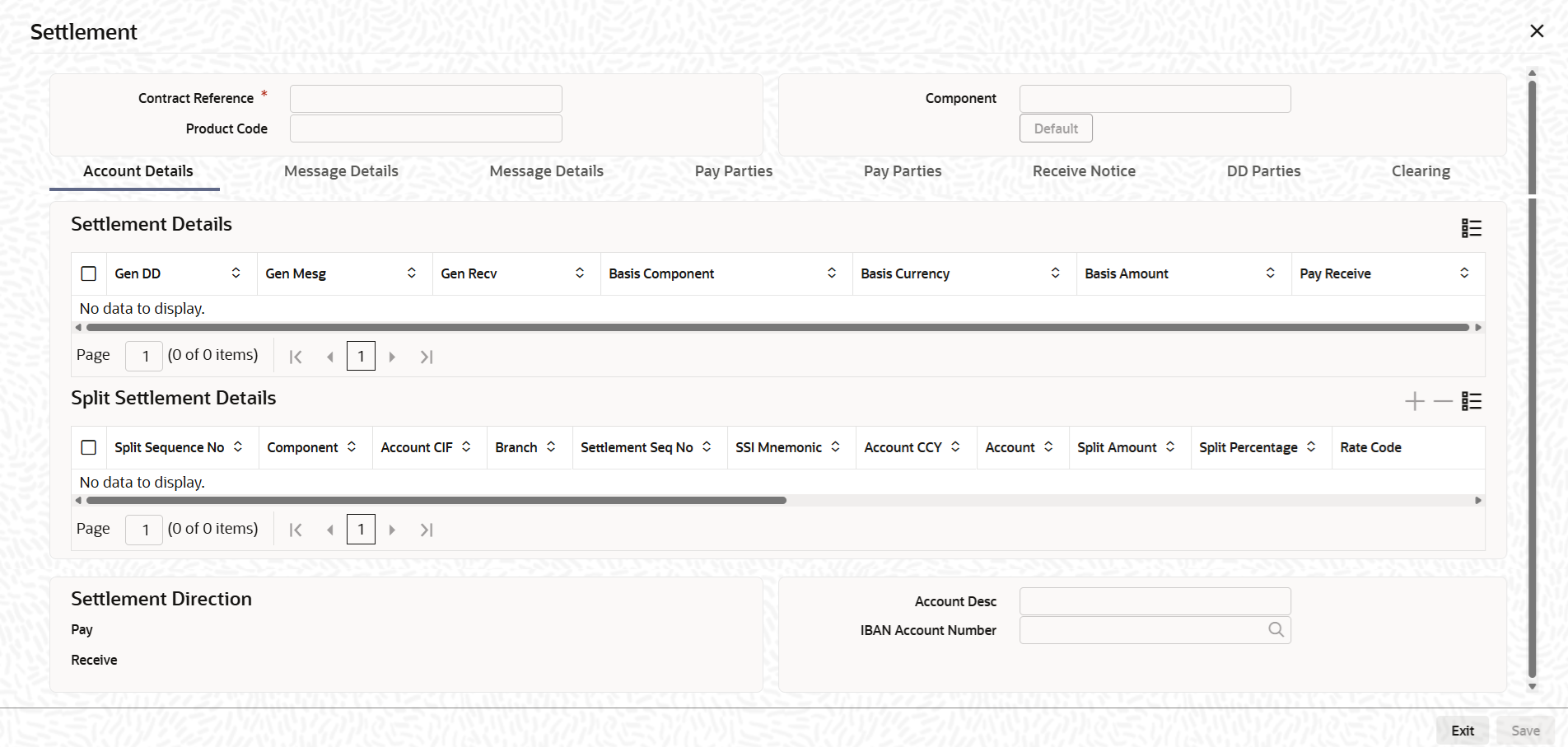Go to the last page in Settlement Details

(427, 357)
